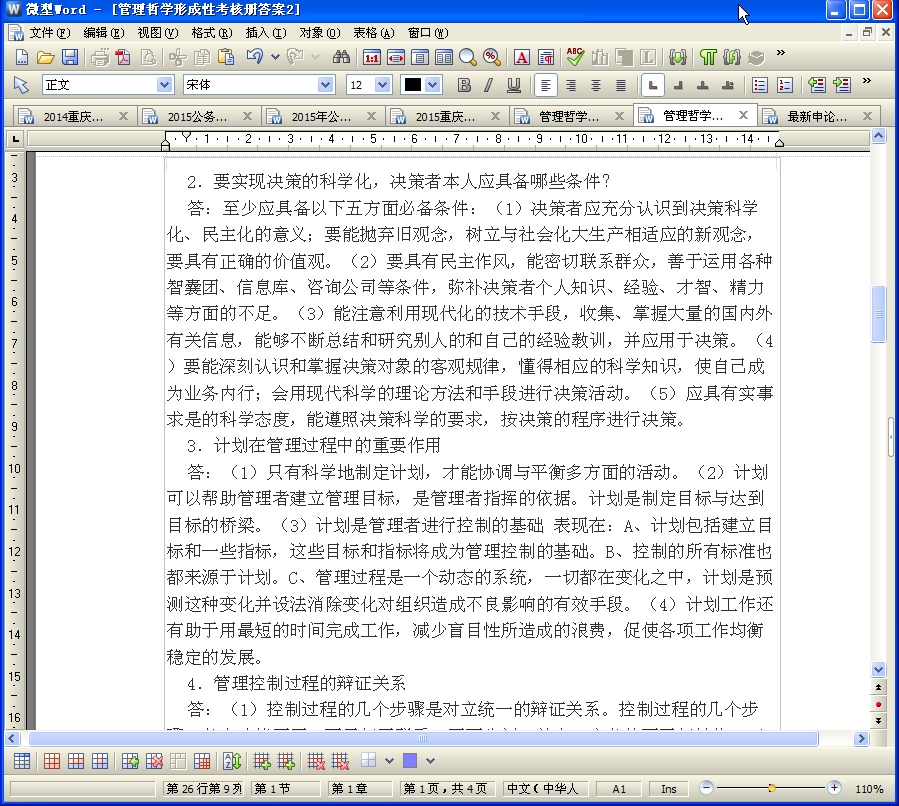Viewport: 899px width, 806px height.
Task: Sort table with the A-Z sort icon
Action: [232, 761]
